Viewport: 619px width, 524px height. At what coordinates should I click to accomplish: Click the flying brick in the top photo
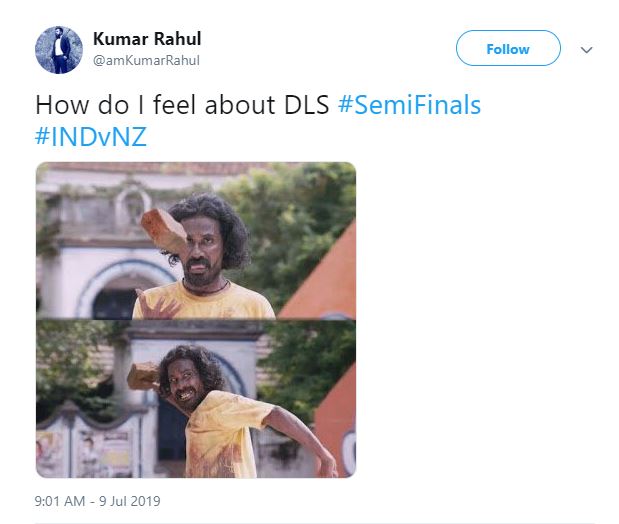click(164, 231)
